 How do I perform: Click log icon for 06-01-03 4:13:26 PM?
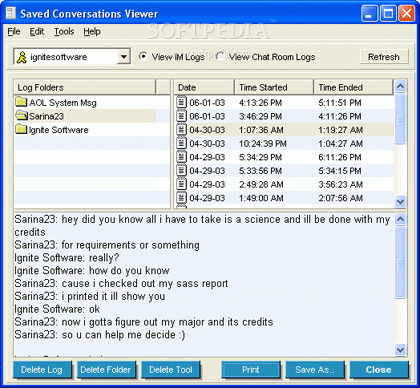tap(181, 102)
